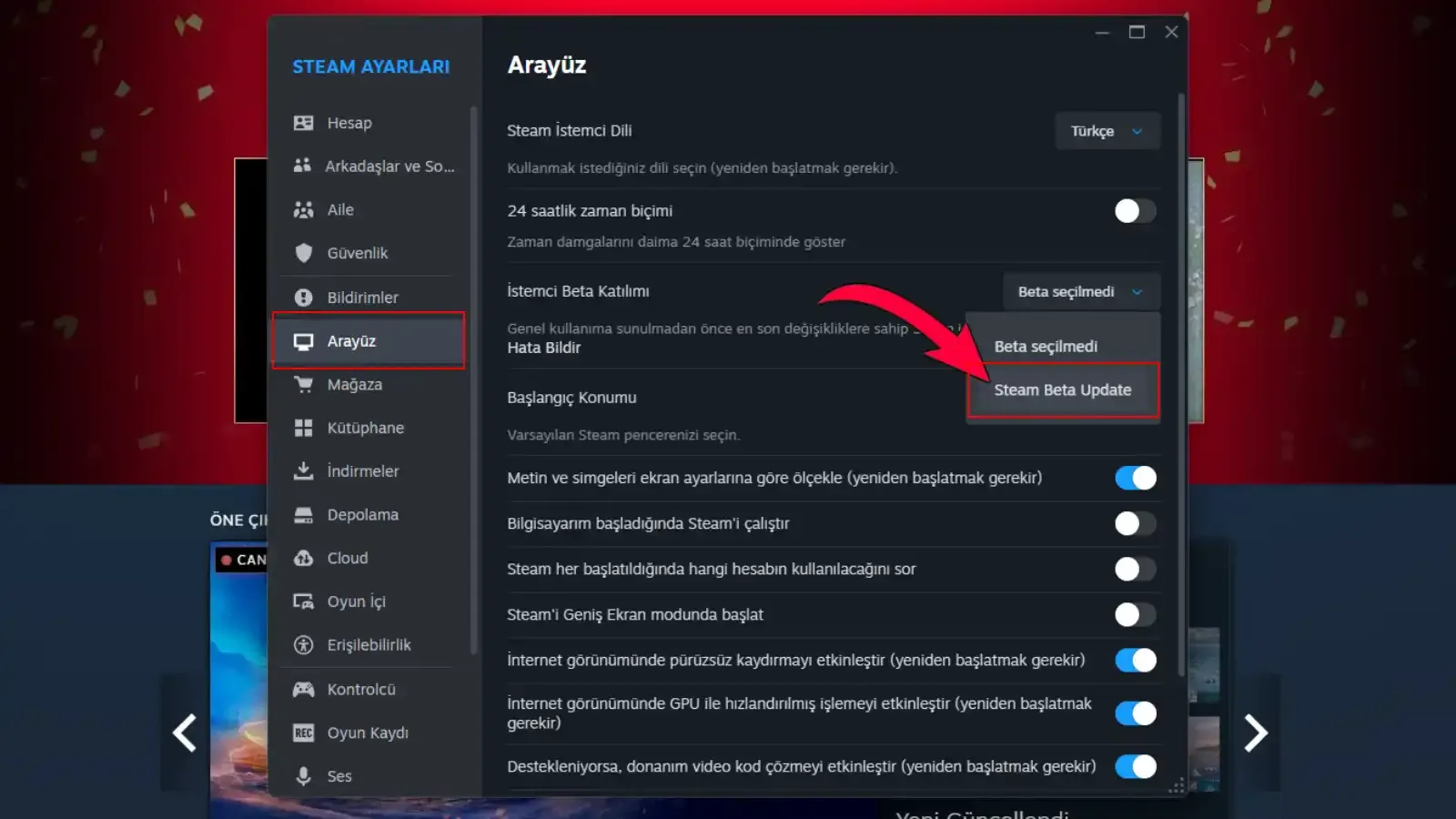Click the Ses microphone icon

[304, 775]
